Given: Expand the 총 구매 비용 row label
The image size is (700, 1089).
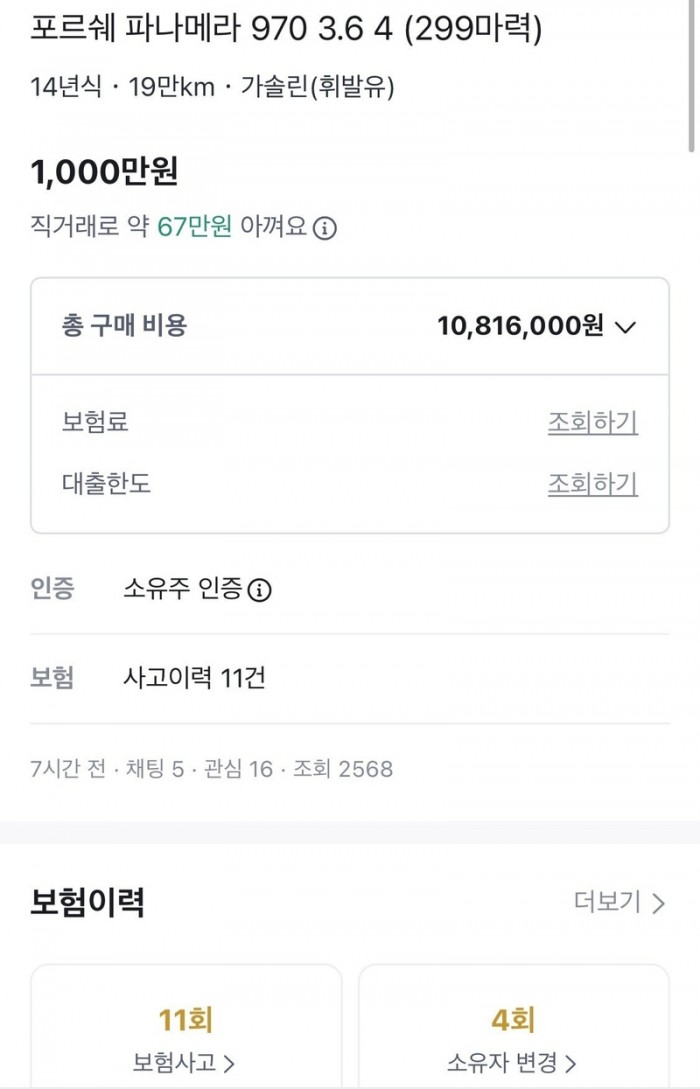Looking at the screenshot, I should [125, 325].
